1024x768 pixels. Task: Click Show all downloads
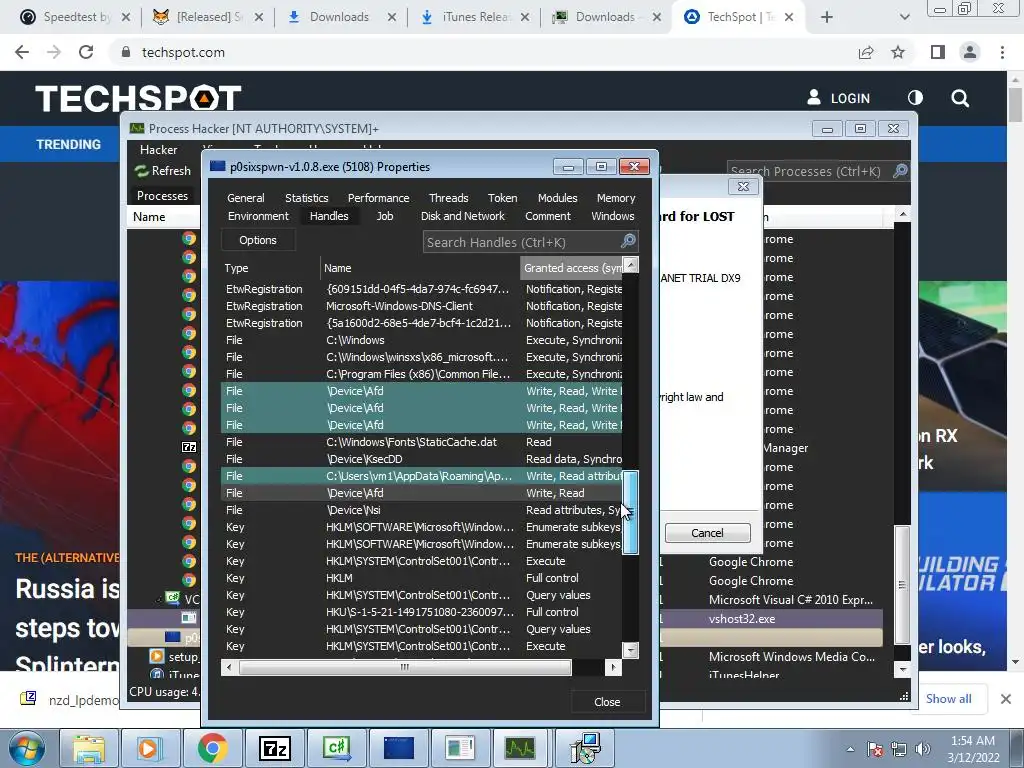tap(948, 699)
